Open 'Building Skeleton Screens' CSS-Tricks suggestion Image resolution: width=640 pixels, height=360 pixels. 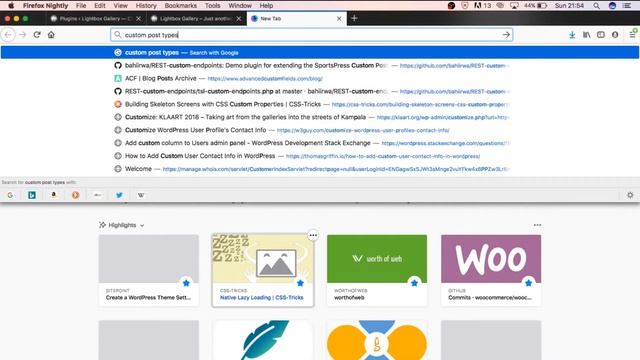tap(320, 104)
